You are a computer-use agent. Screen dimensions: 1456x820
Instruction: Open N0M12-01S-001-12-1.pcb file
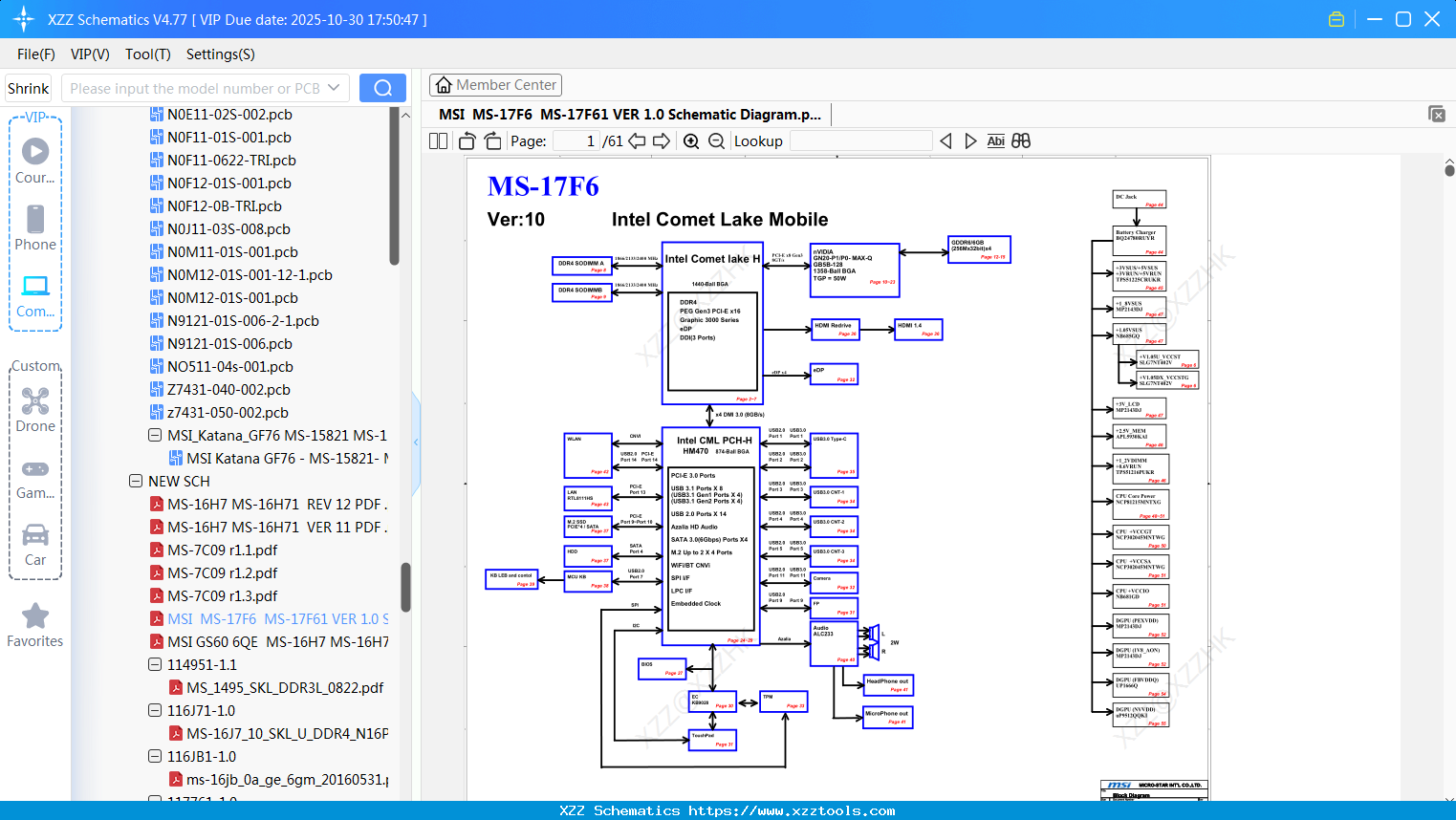click(250, 275)
